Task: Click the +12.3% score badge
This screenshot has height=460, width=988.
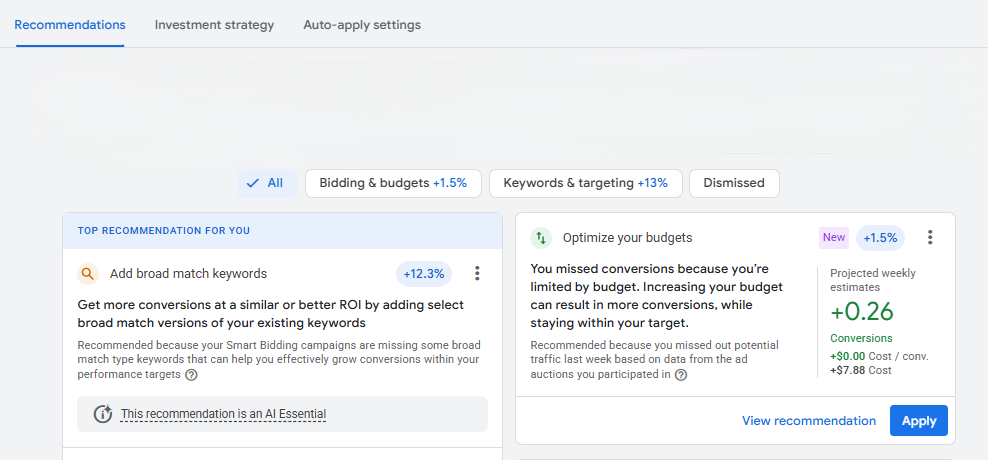Action: [x=423, y=274]
